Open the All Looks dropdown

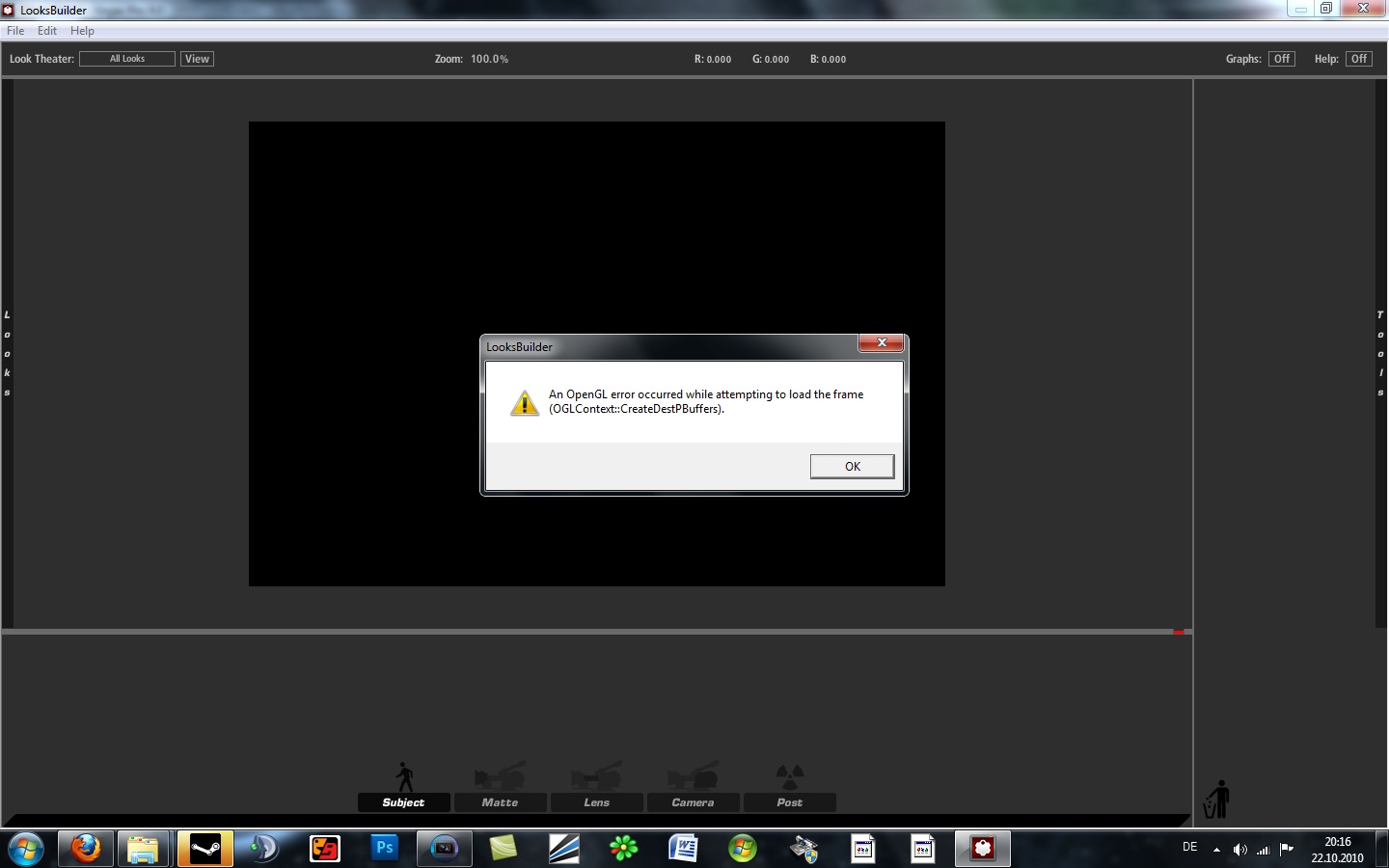tap(127, 59)
